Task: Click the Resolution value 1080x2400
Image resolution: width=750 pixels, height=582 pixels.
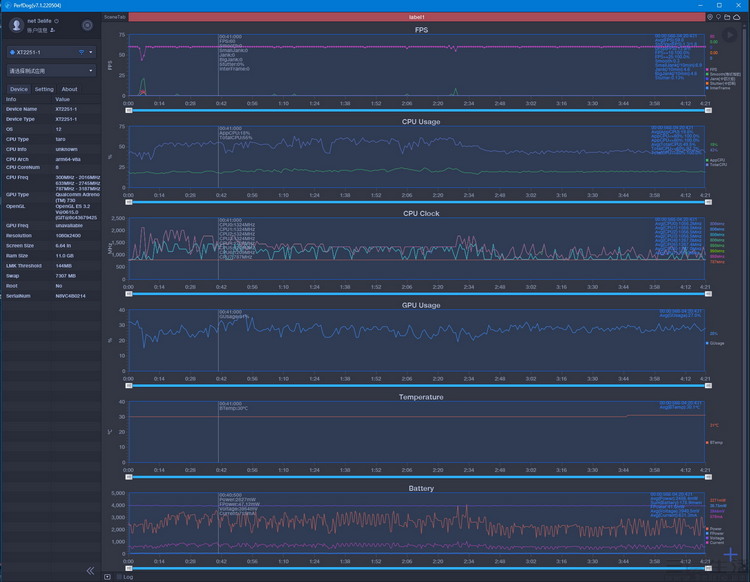Action: (68, 235)
